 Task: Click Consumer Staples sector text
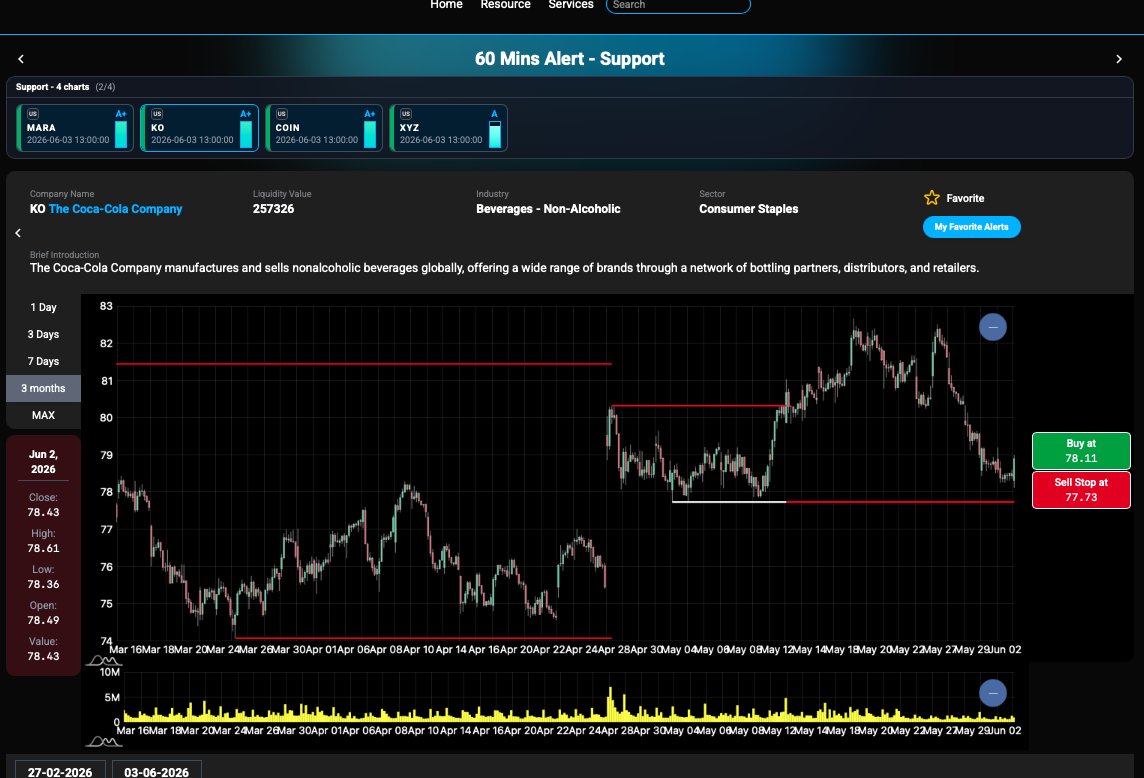(749, 209)
